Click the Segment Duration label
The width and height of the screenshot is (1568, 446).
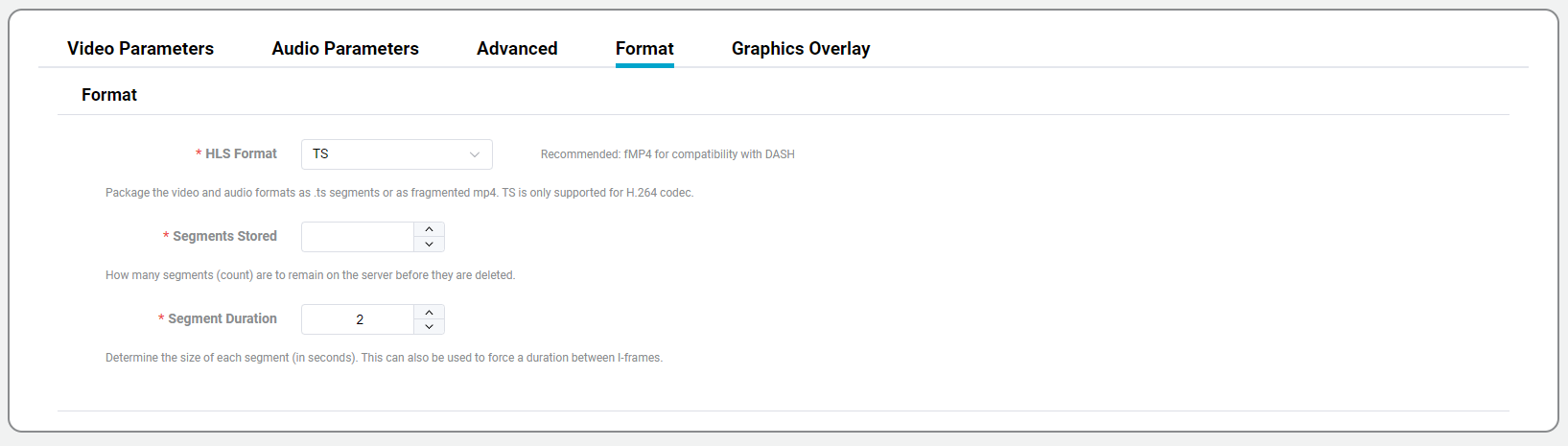click(222, 318)
